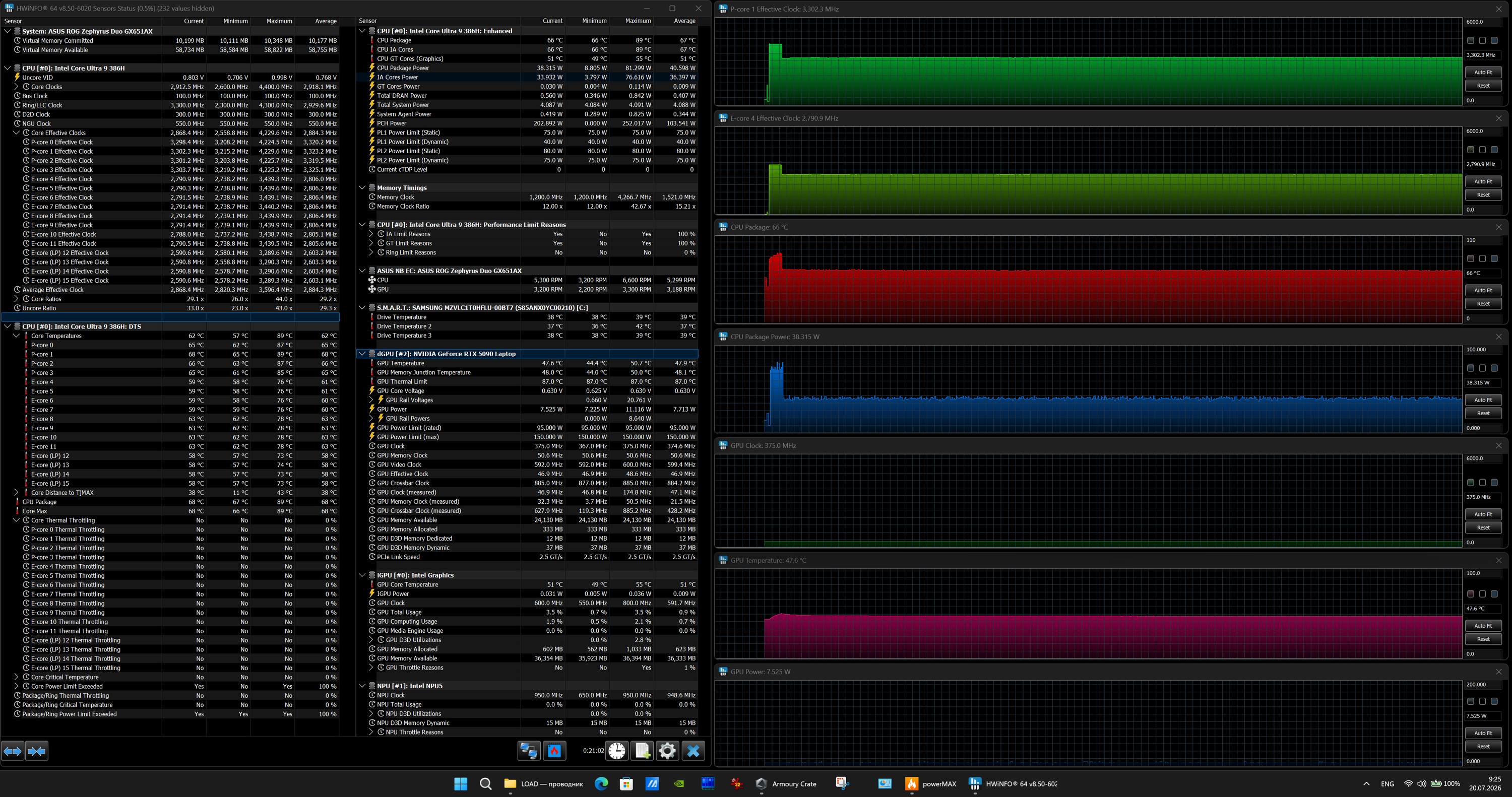Screen dimensions: 1512x797
Task: Click the blue X icon in HWiNFO toolbar
Action: (693, 751)
